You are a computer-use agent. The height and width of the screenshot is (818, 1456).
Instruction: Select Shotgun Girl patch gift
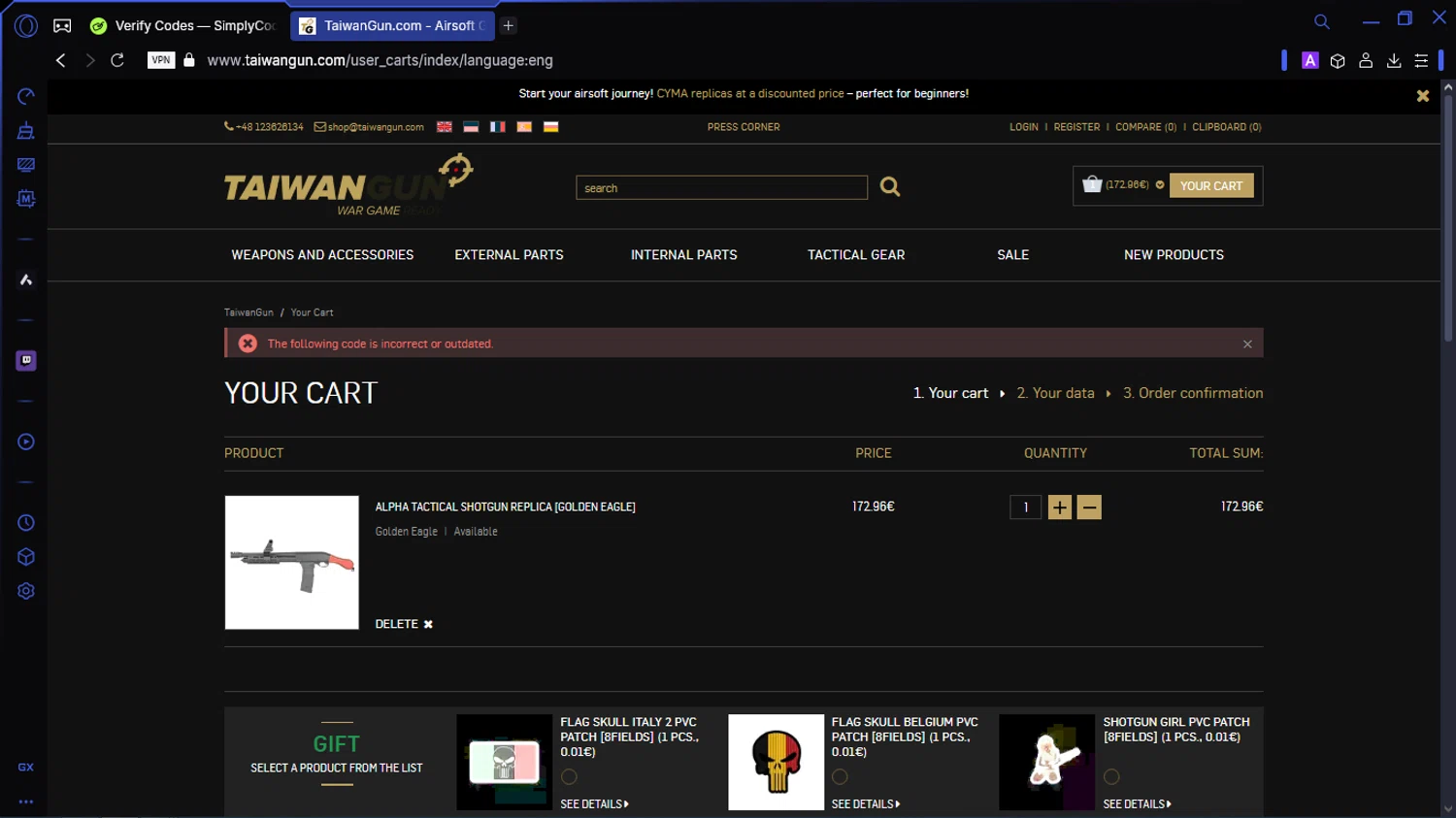click(x=1111, y=776)
